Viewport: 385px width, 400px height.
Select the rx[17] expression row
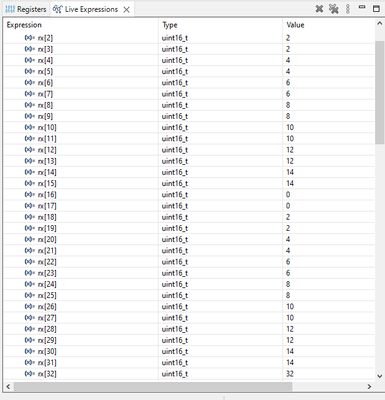point(189,206)
